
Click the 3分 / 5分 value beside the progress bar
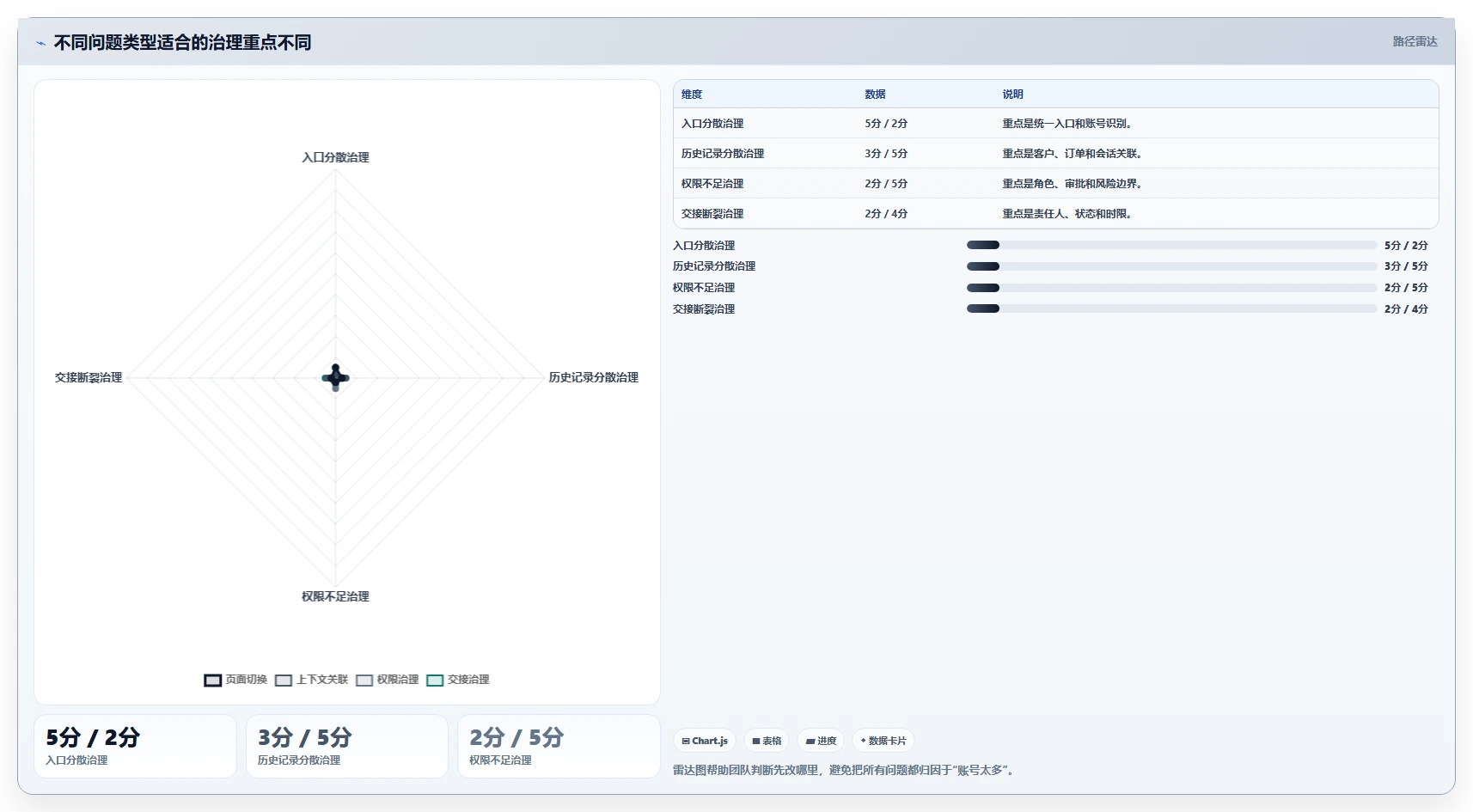(x=1406, y=266)
